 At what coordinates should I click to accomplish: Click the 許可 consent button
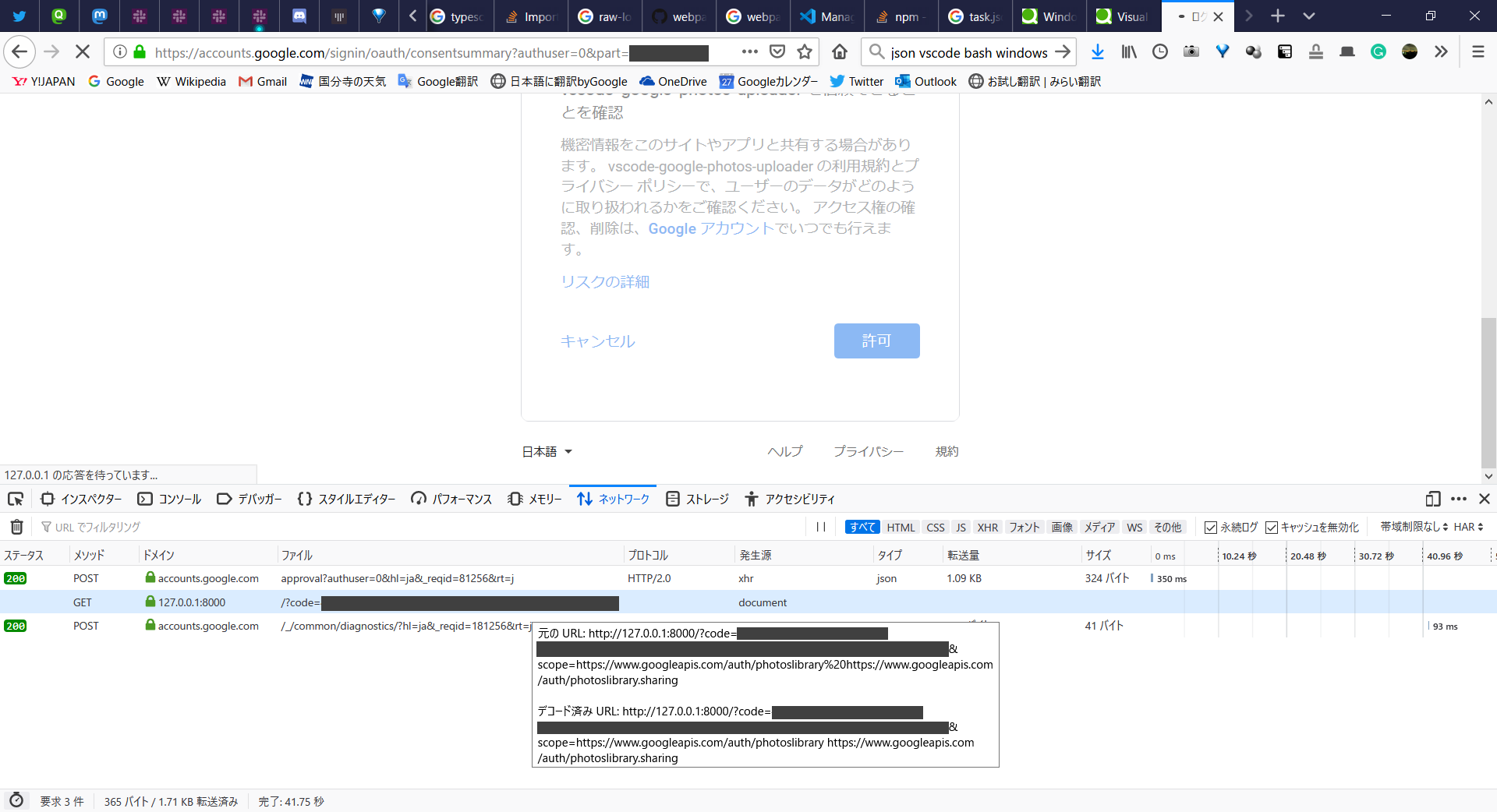point(876,341)
